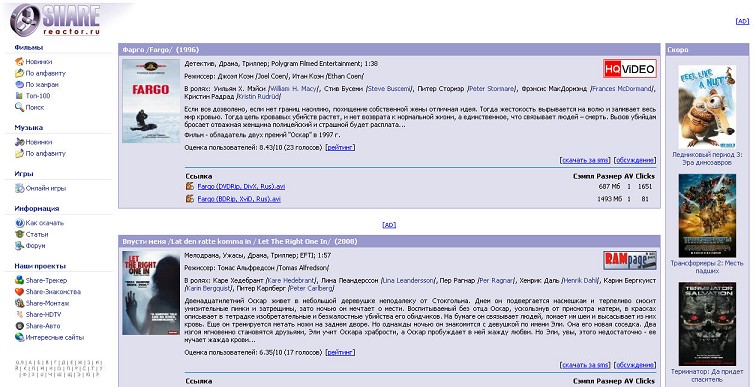
Task: Open the Ледниковый период 3 poster
Action: [707, 107]
